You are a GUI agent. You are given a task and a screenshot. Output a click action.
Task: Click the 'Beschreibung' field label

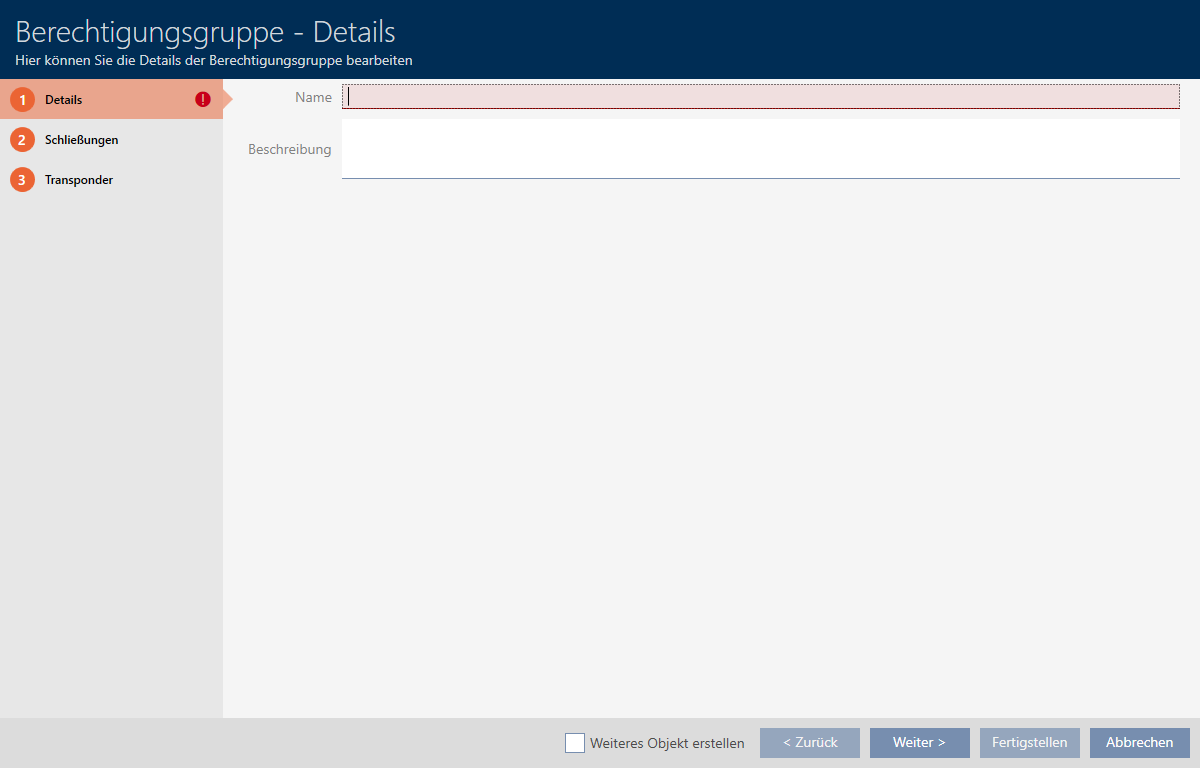(x=289, y=149)
